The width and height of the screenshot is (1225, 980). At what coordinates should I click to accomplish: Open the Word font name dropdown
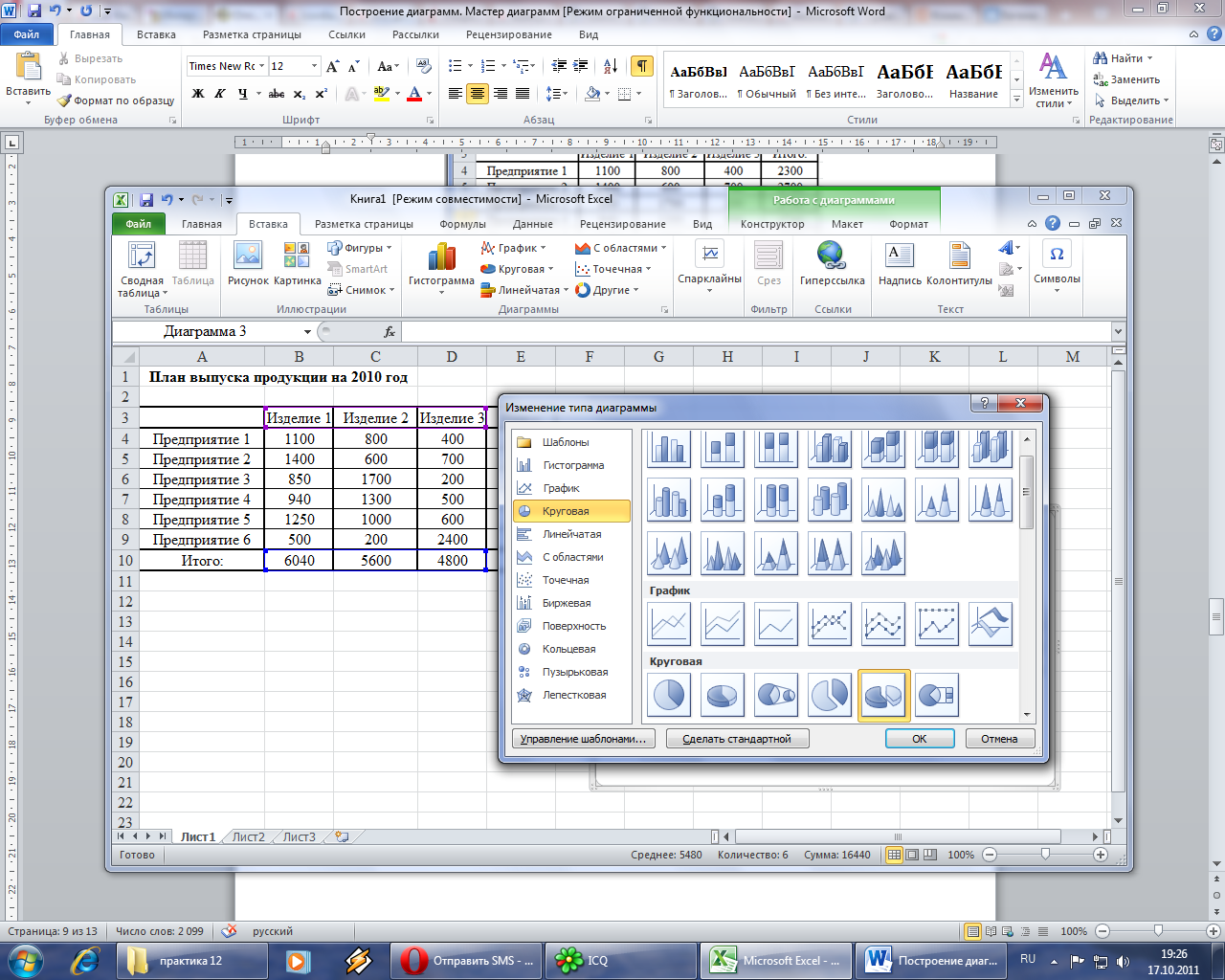coord(262,66)
